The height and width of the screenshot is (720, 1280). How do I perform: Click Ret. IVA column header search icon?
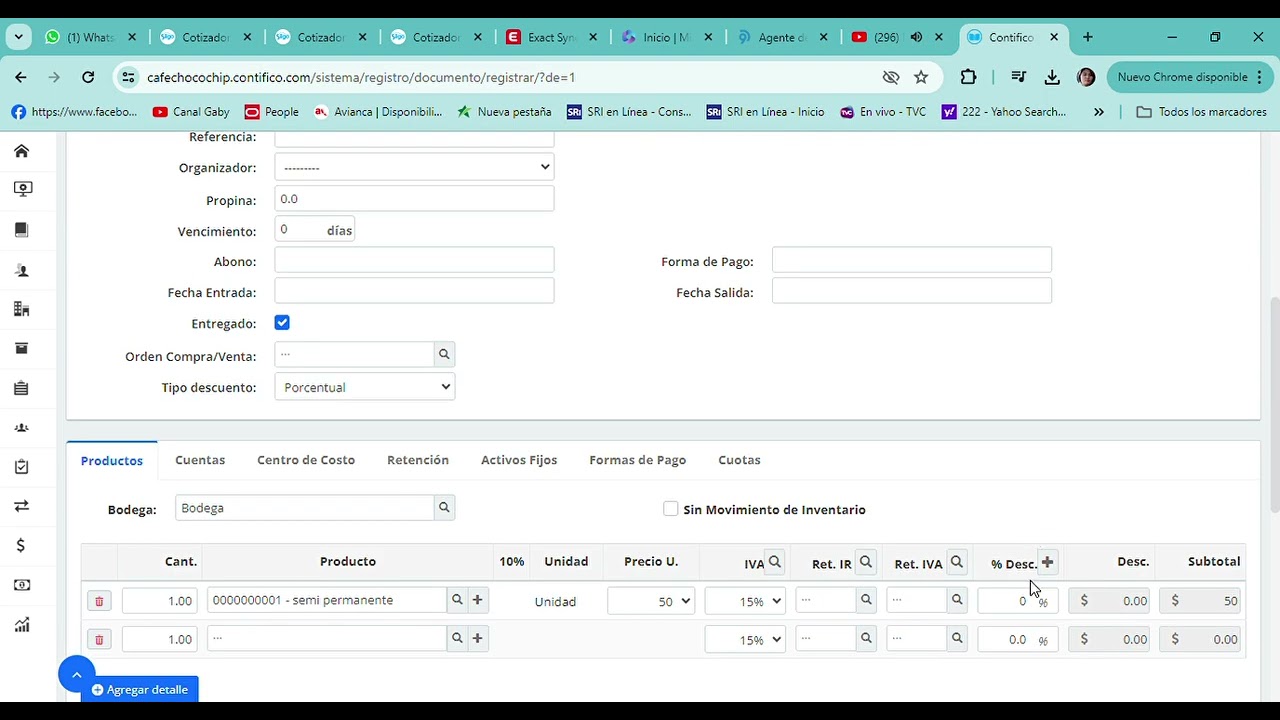(x=957, y=562)
